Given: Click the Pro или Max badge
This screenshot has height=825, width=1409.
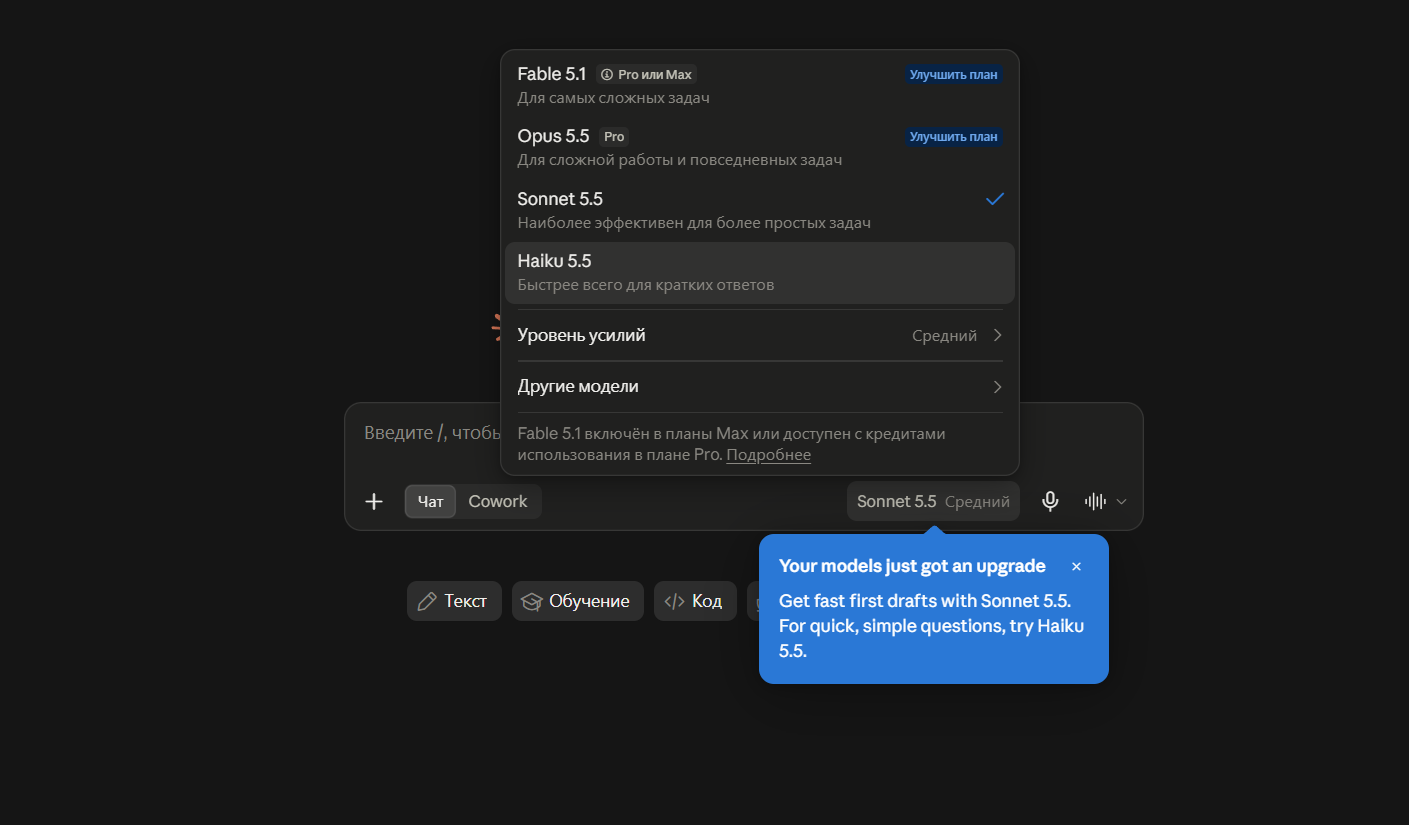Looking at the screenshot, I should 647,75.
